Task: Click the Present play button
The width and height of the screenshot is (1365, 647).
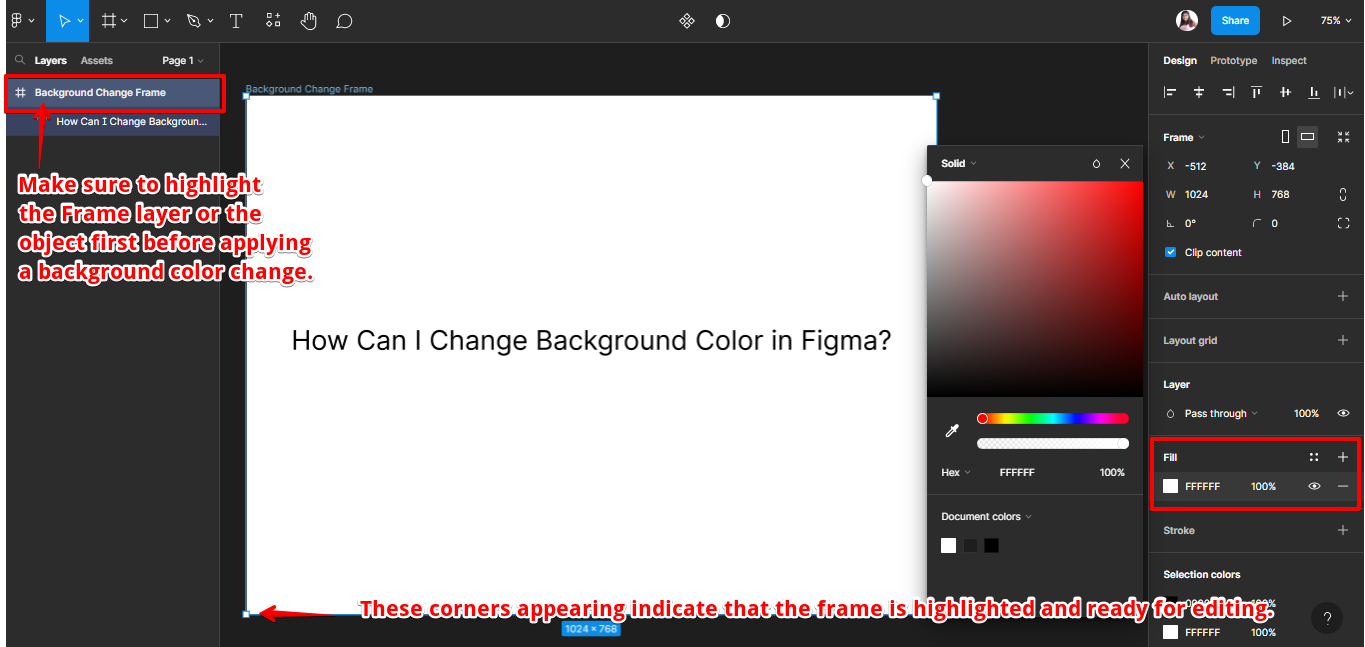Action: (1287, 20)
